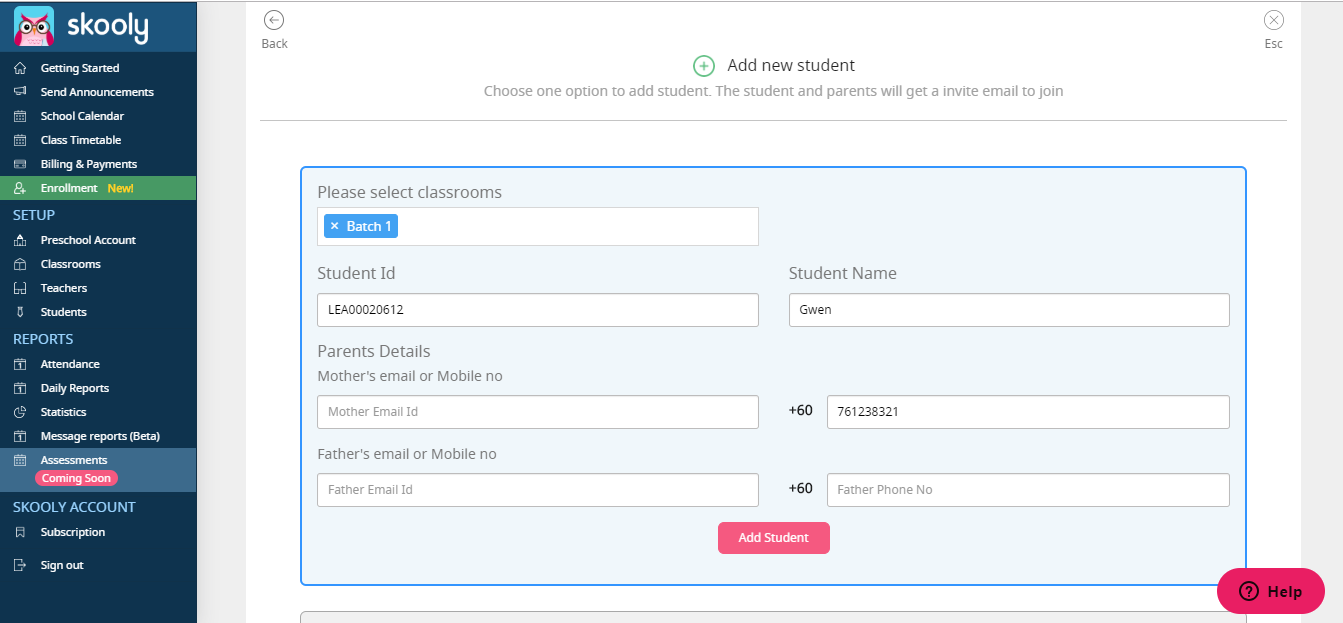The height and width of the screenshot is (623, 1343).
Task: Click the Sign out arrow icon
Action: tap(20, 565)
